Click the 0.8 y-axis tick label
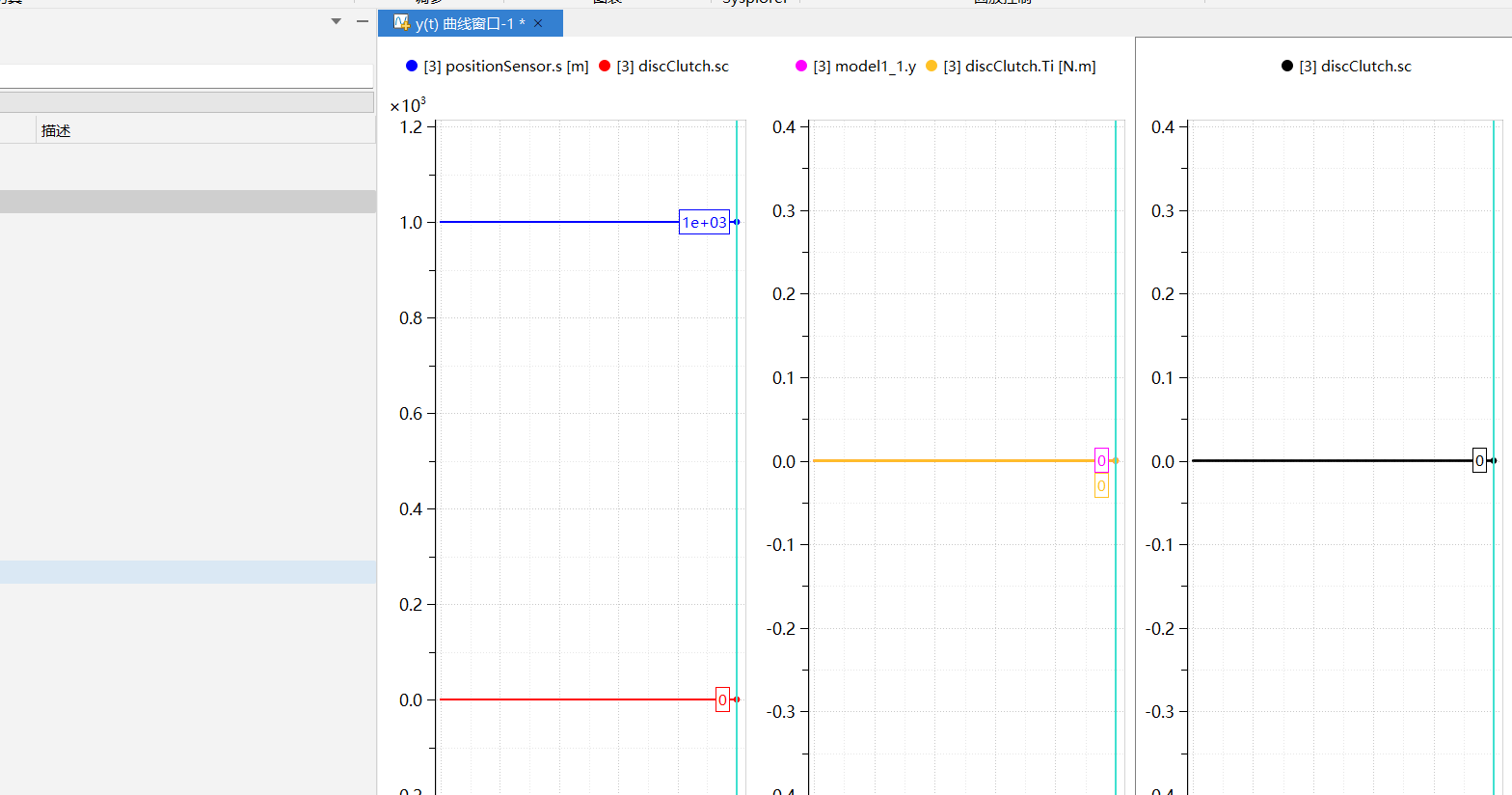1512x795 pixels. tap(412, 317)
